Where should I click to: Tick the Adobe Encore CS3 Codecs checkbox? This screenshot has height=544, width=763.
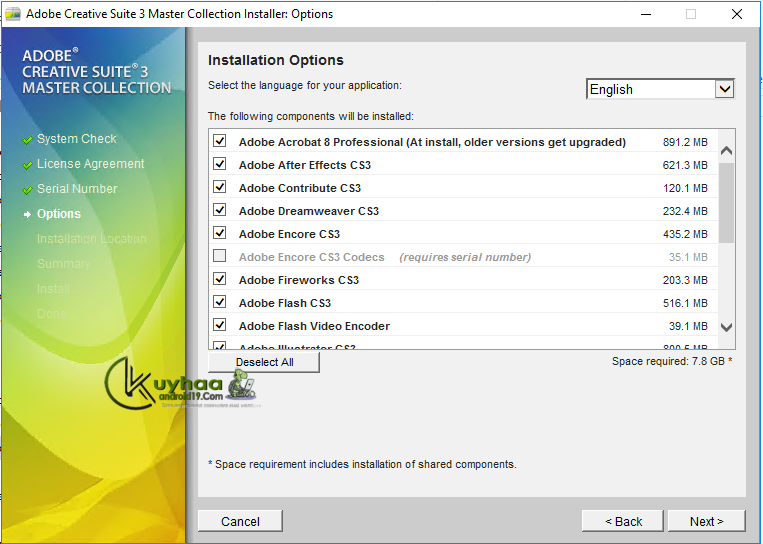(219, 256)
